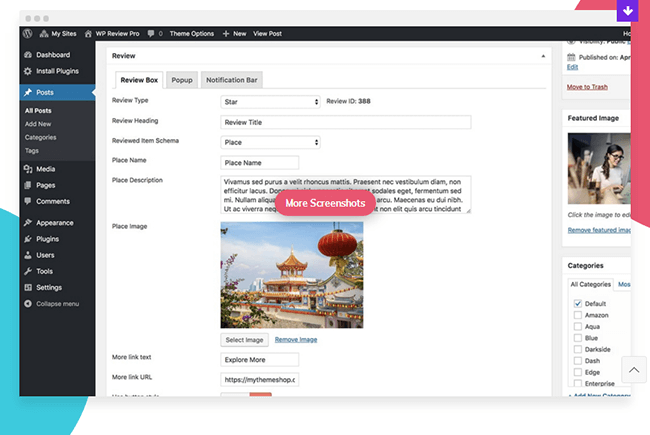Click the Settings sidebar icon
Viewport: 650px width, 435px height.
[x=27, y=287]
